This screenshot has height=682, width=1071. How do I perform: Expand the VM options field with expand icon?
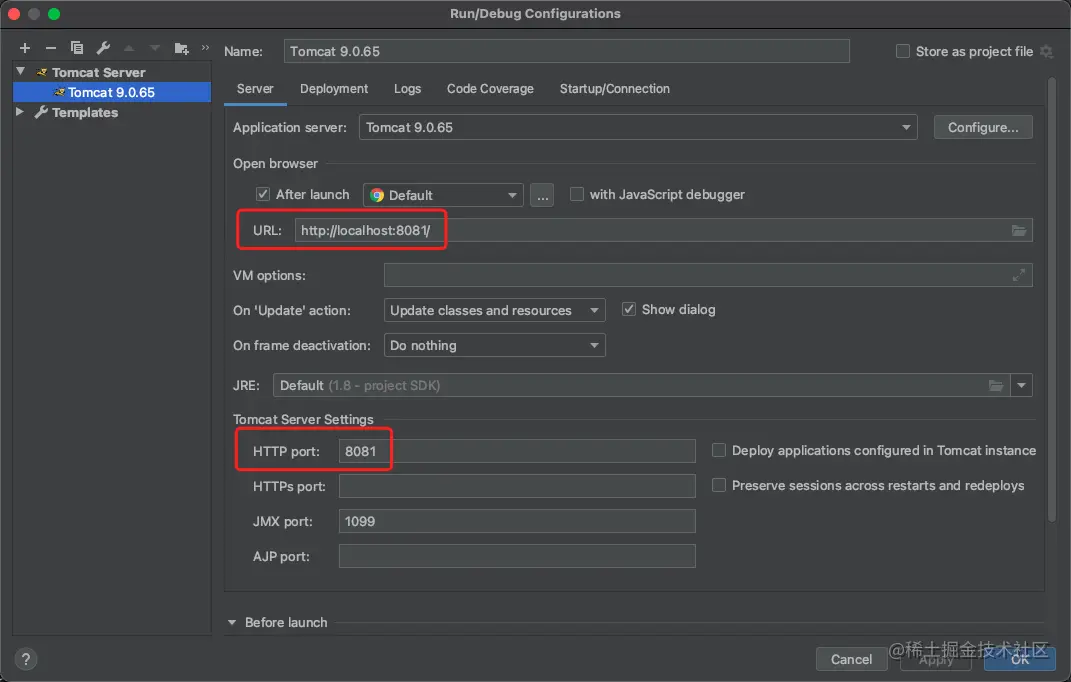pos(1018,275)
